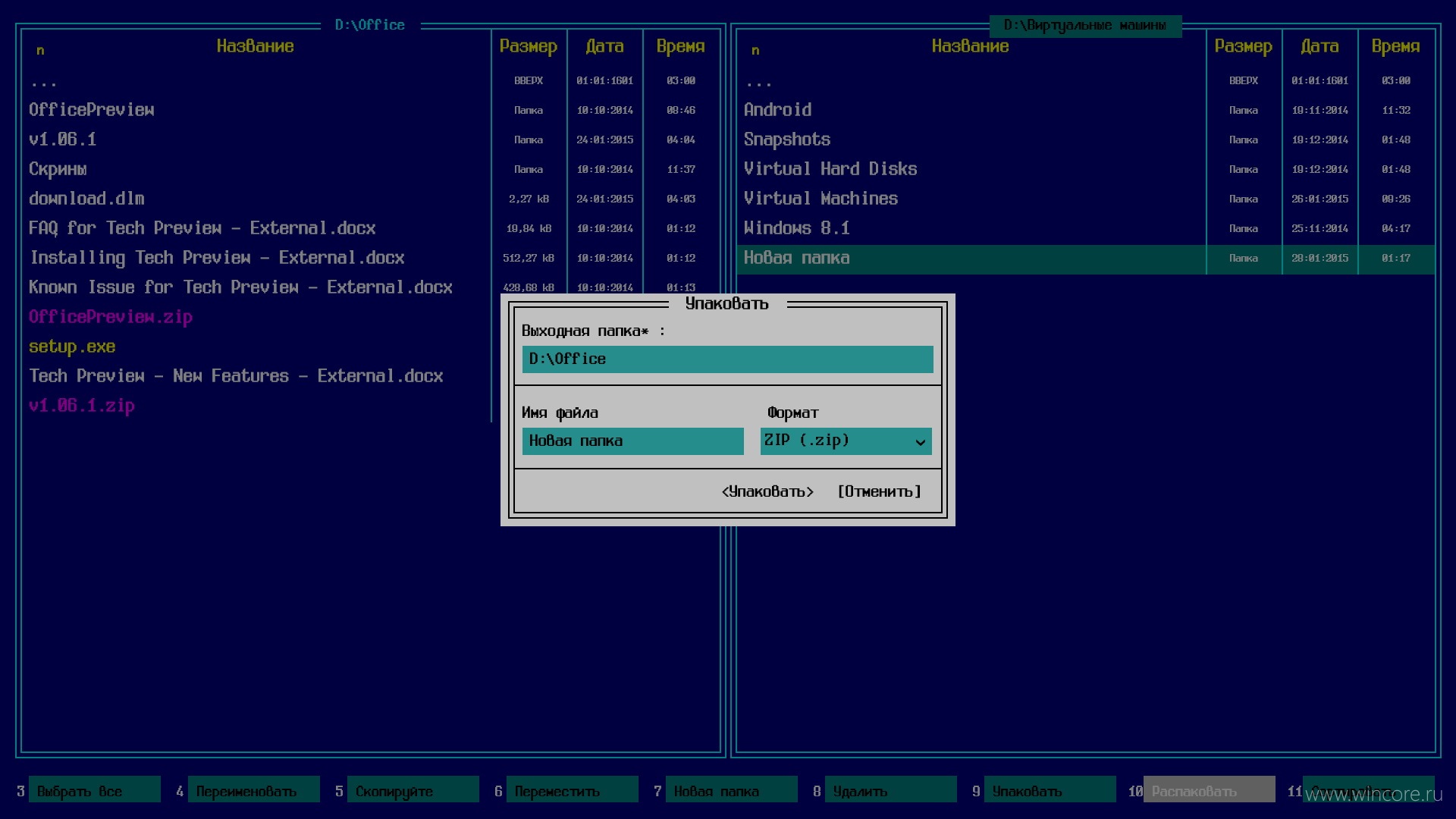Click date 28:01:2015 of Новая папка
The image size is (1456, 819).
(1319, 258)
